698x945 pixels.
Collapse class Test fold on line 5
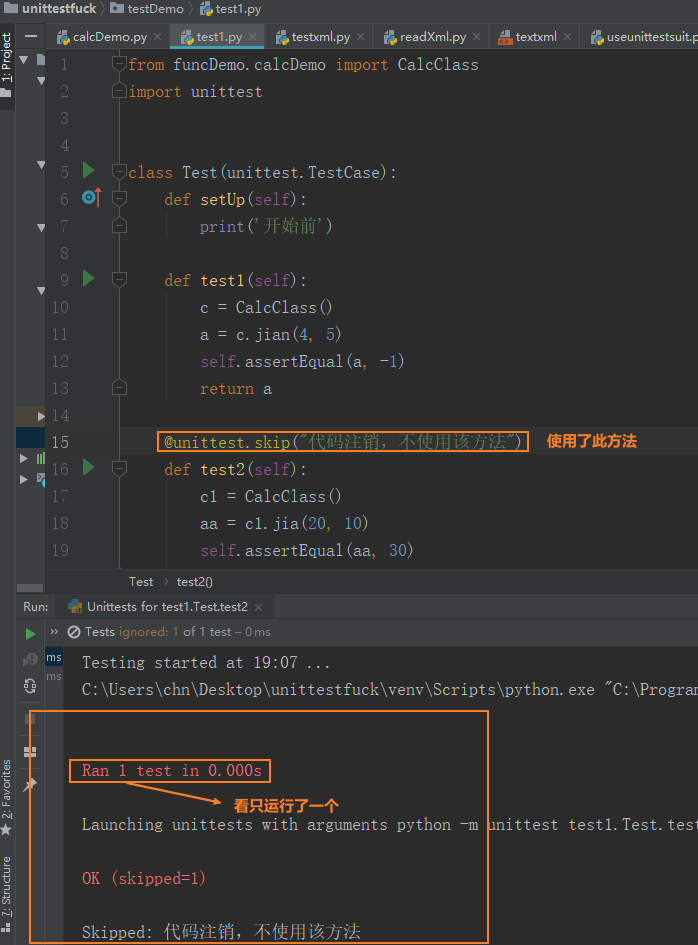tap(119, 171)
